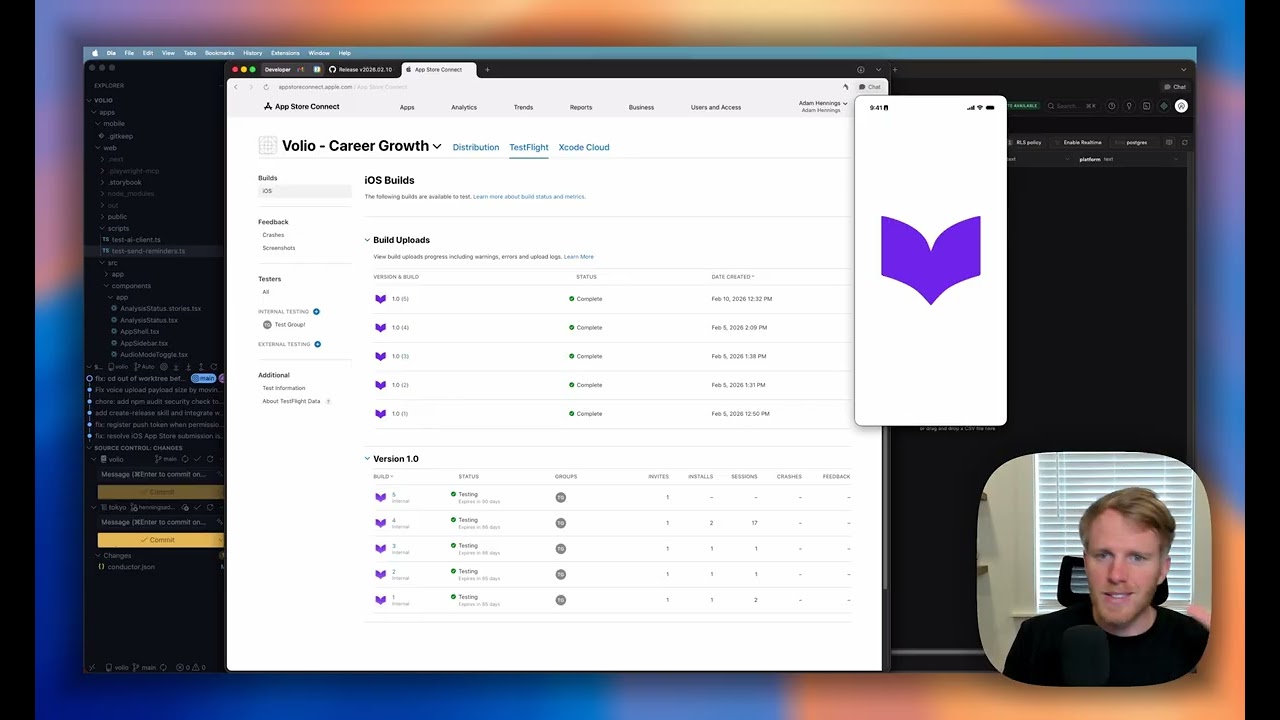Click the RLS policy button in right window
Screen dimensions: 1280x720
(x=1025, y=143)
